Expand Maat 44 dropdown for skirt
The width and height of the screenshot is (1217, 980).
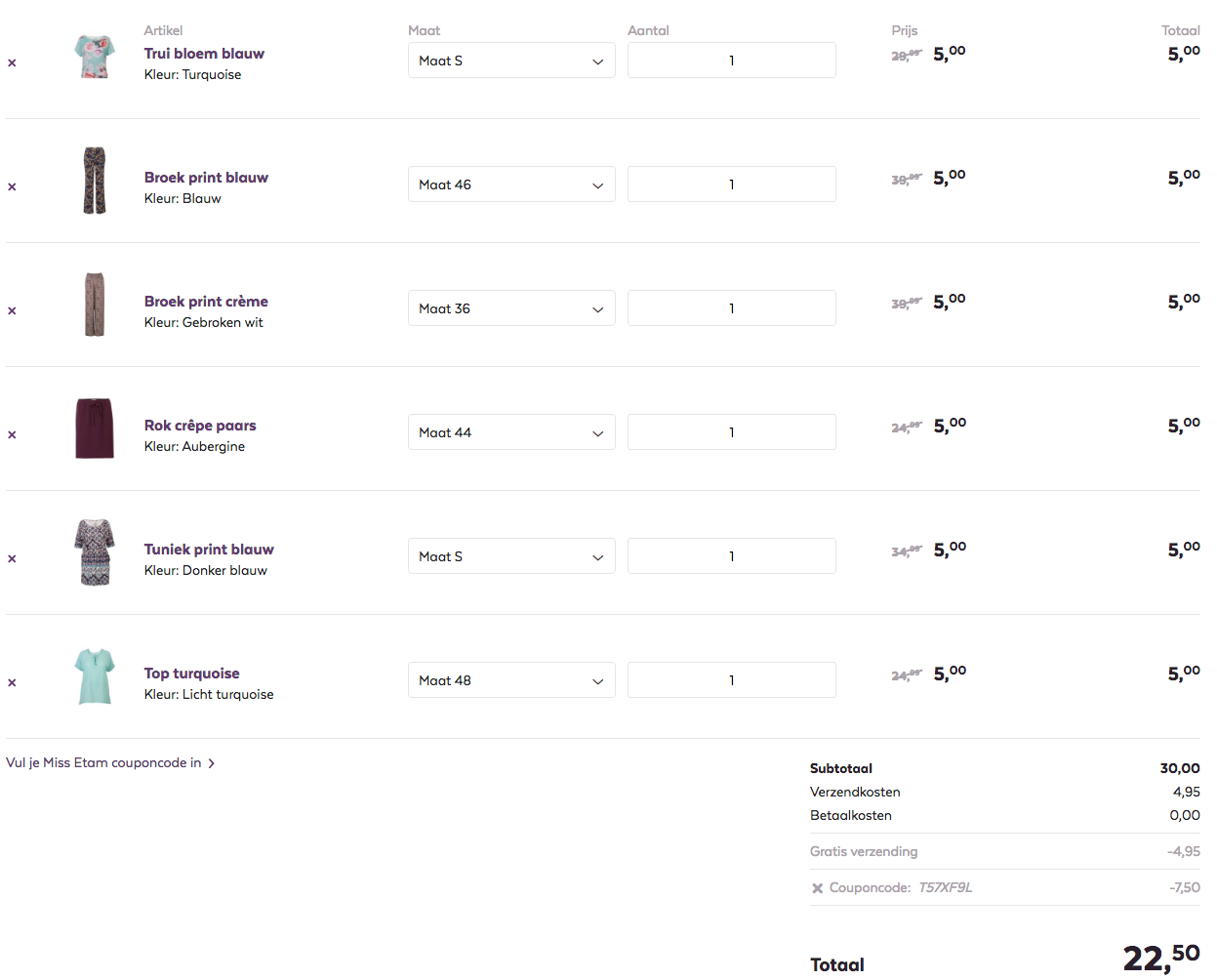coord(511,432)
